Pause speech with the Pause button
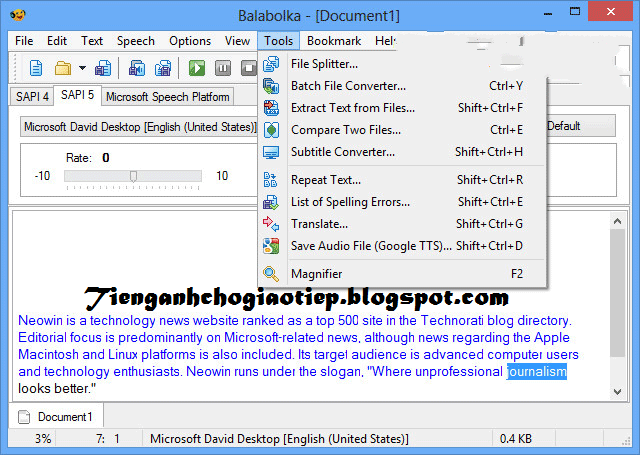The width and height of the screenshot is (640, 455). 223,68
